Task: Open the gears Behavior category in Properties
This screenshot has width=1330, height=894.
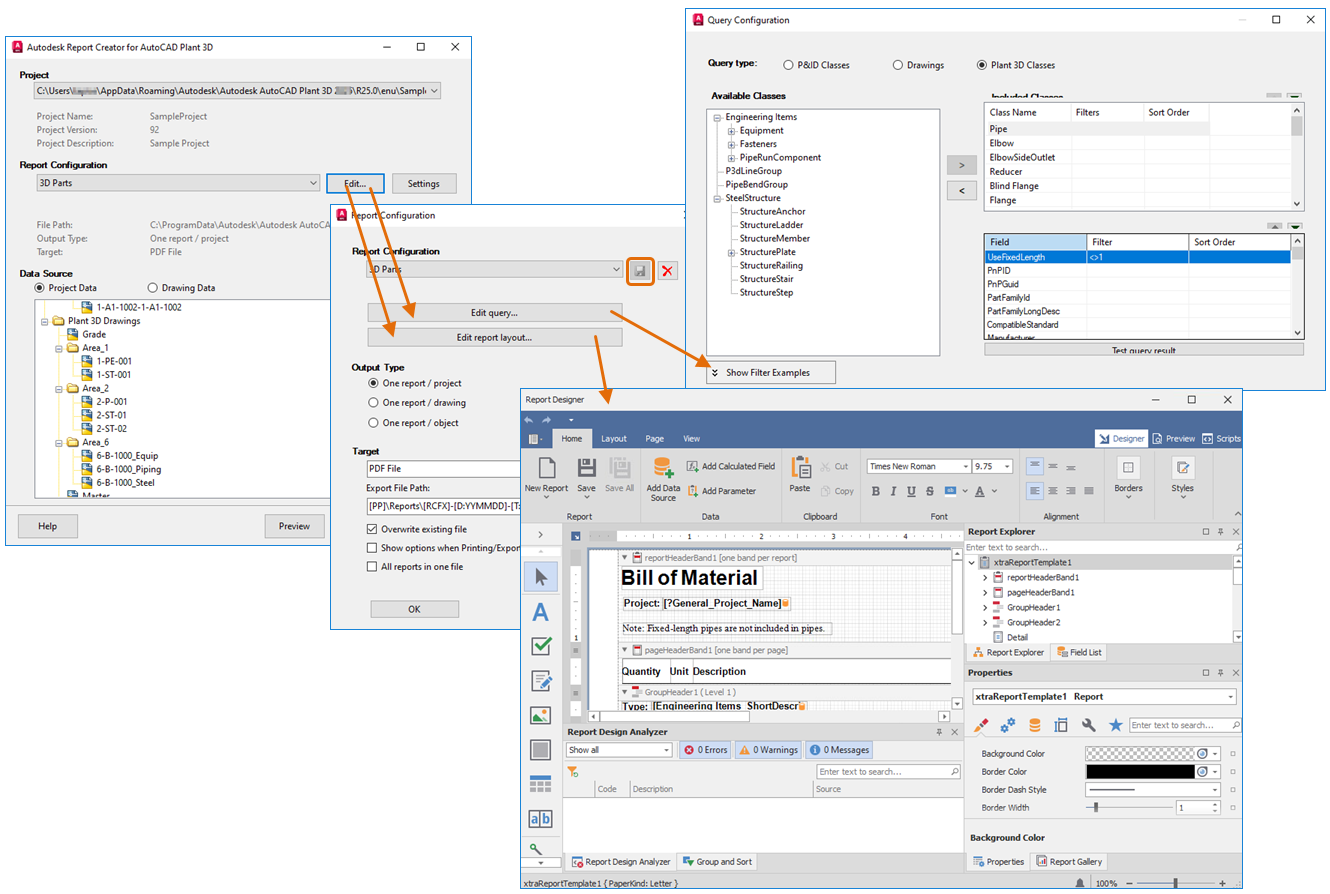Action: (1008, 725)
